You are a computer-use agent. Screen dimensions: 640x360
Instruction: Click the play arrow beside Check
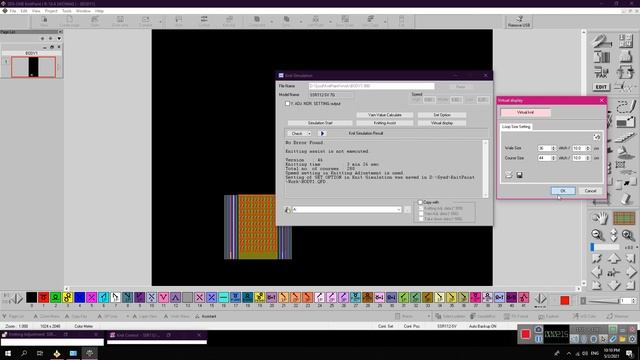pos(322,133)
